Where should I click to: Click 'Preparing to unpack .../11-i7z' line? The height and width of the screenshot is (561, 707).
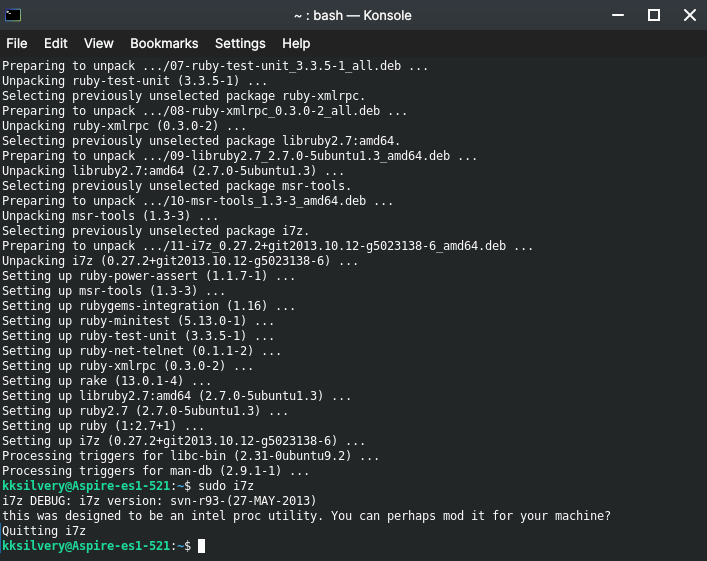[x=267, y=246]
